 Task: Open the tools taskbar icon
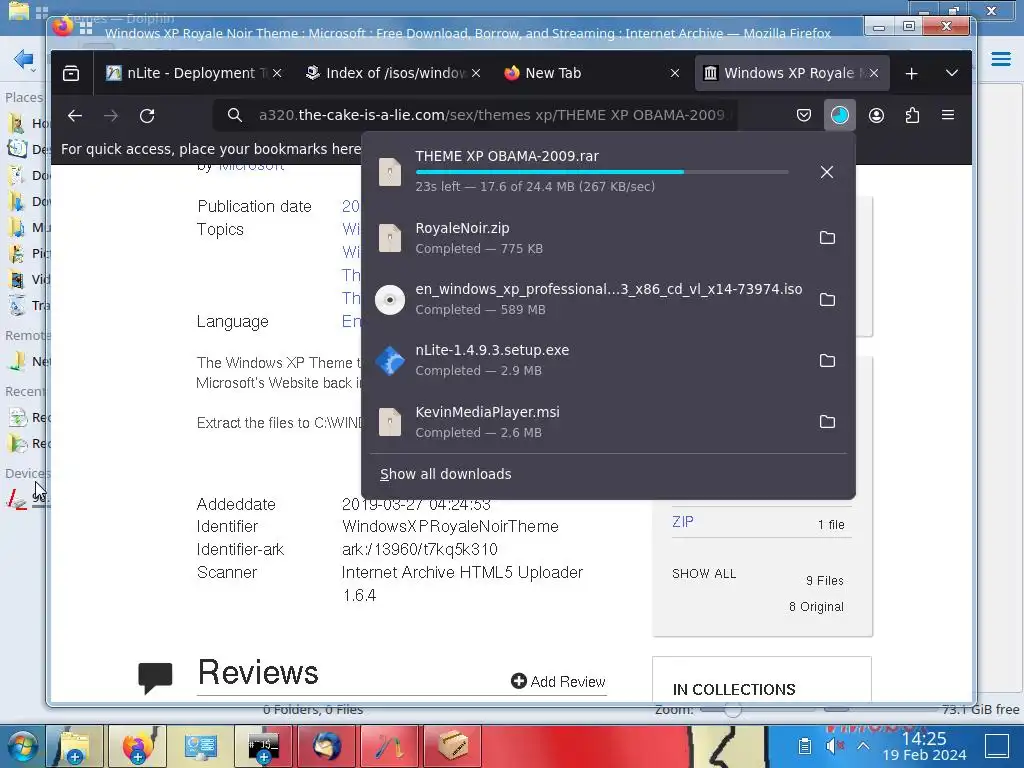(x=390, y=746)
